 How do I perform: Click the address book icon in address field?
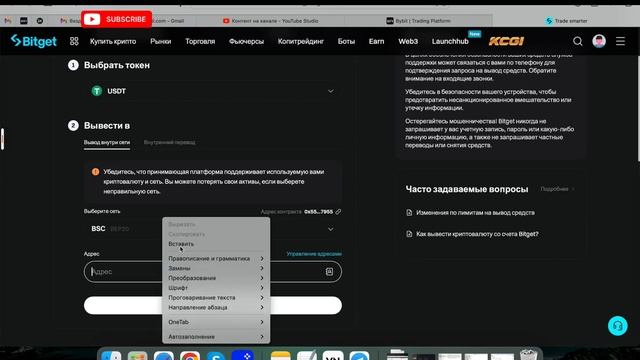pos(329,271)
